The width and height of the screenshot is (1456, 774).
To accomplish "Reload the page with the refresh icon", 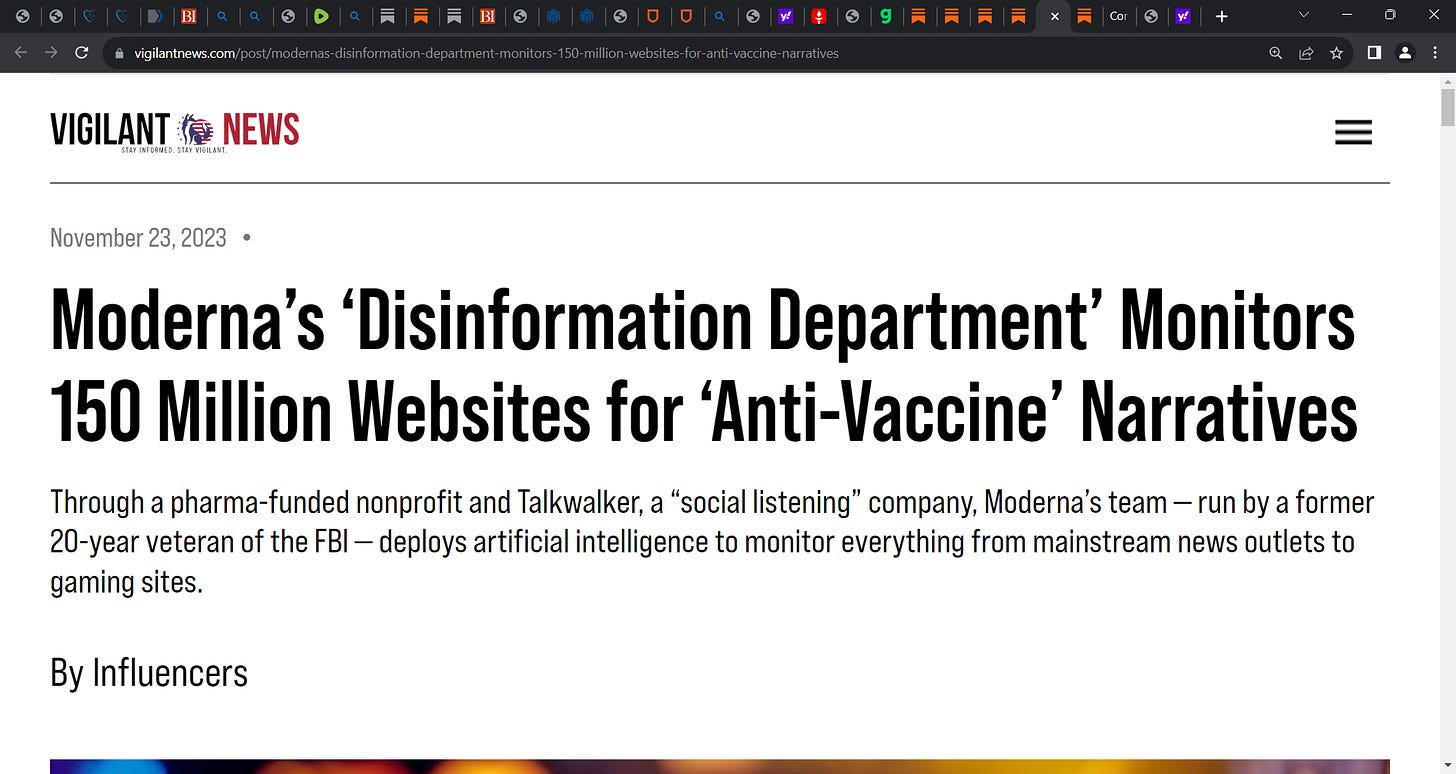I will (x=82, y=53).
